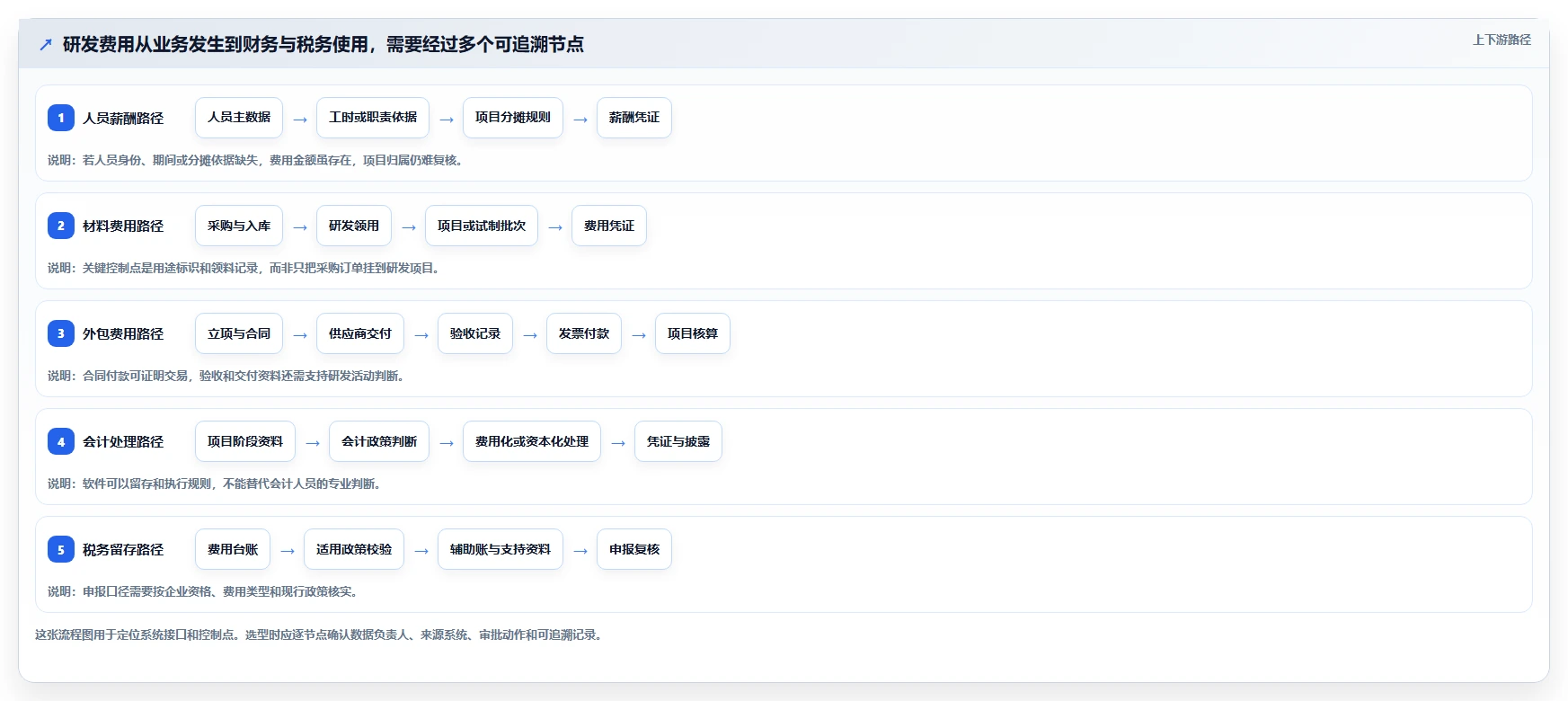Select the number 5 badge for 税务留存路径
Viewport: 1568px width, 701px height.
coord(61,549)
